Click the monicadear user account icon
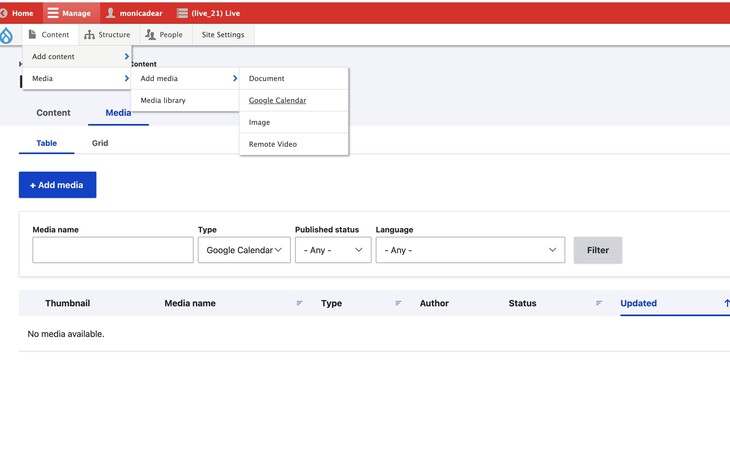The image size is (730, 467). [111, 13]
